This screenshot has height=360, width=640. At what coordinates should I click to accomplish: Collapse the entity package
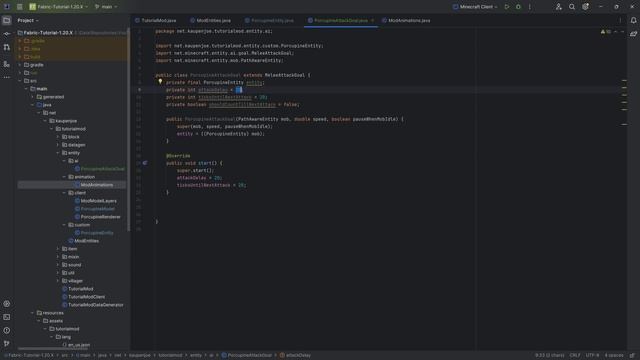click(58, 153)
